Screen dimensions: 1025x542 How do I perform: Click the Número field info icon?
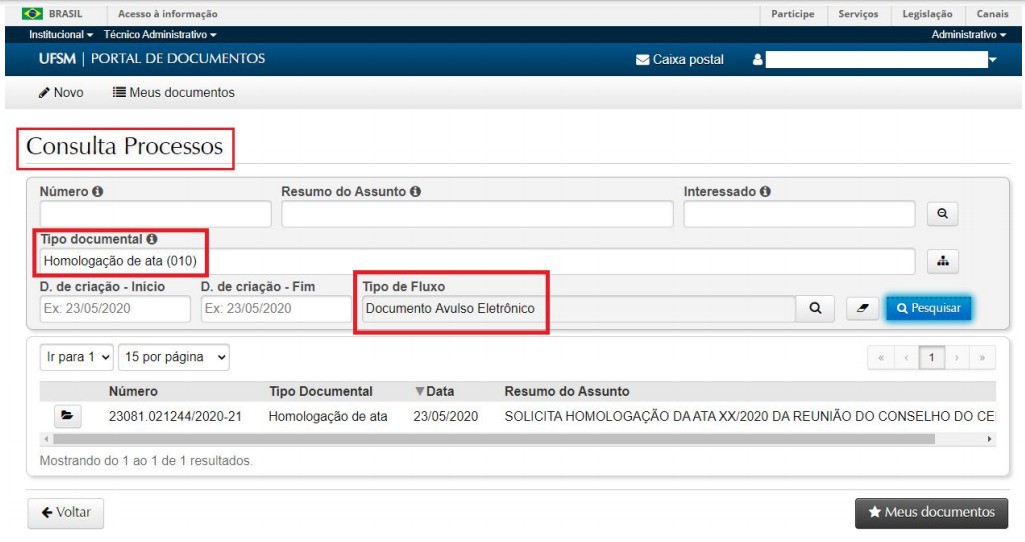coord(99,191)
